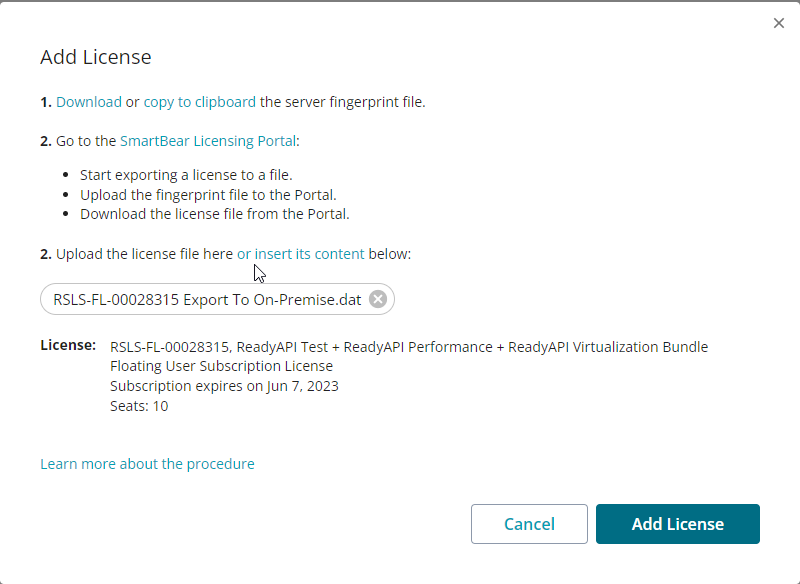Open "Learn more about the procedure"
800x584 pixels.
click(x=147, y=463)
